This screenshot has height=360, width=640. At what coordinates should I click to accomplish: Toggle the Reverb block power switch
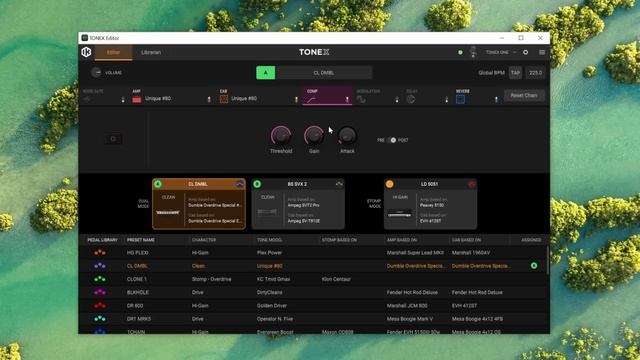496,99
